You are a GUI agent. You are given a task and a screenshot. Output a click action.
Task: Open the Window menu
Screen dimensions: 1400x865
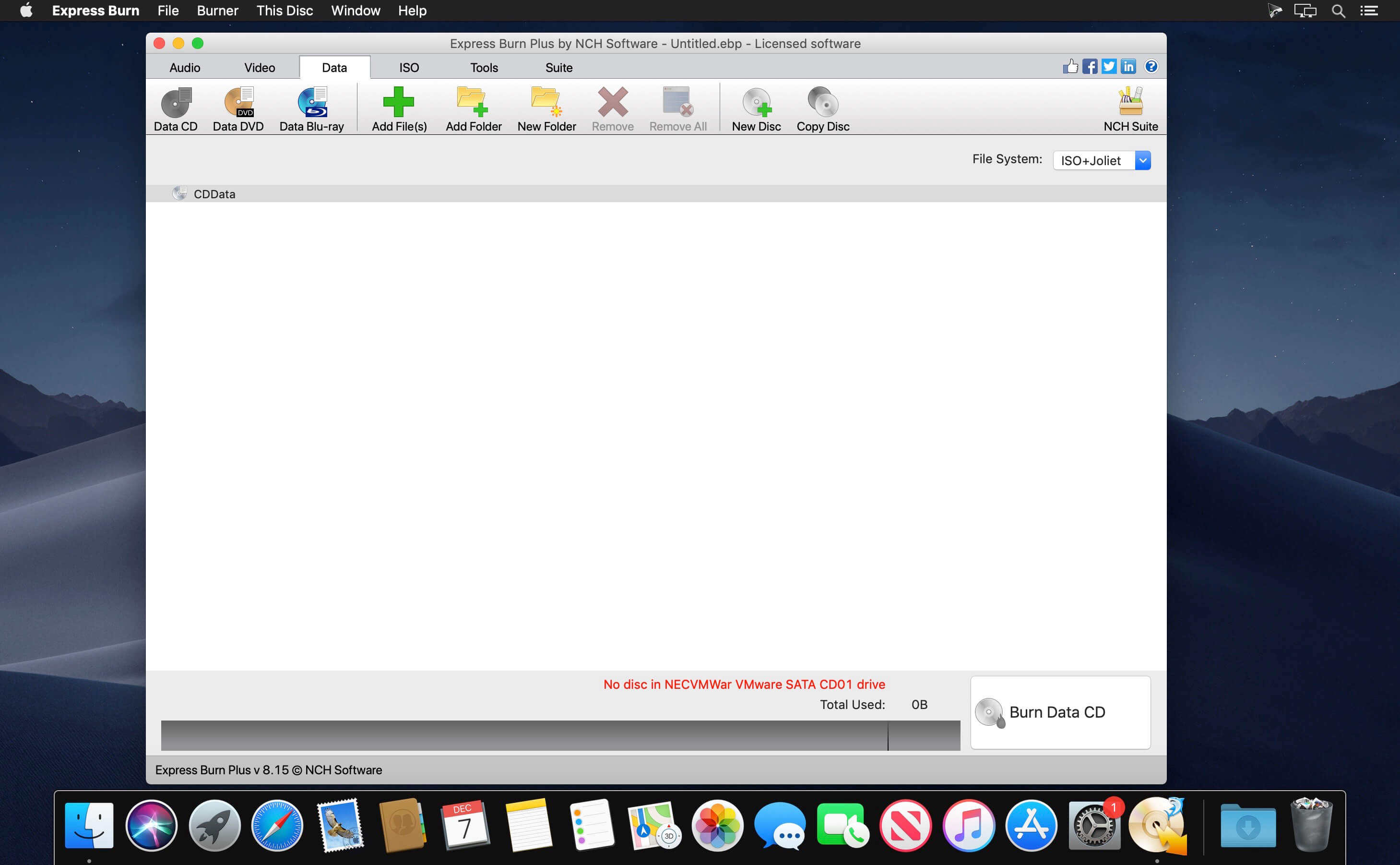(356, 11)
